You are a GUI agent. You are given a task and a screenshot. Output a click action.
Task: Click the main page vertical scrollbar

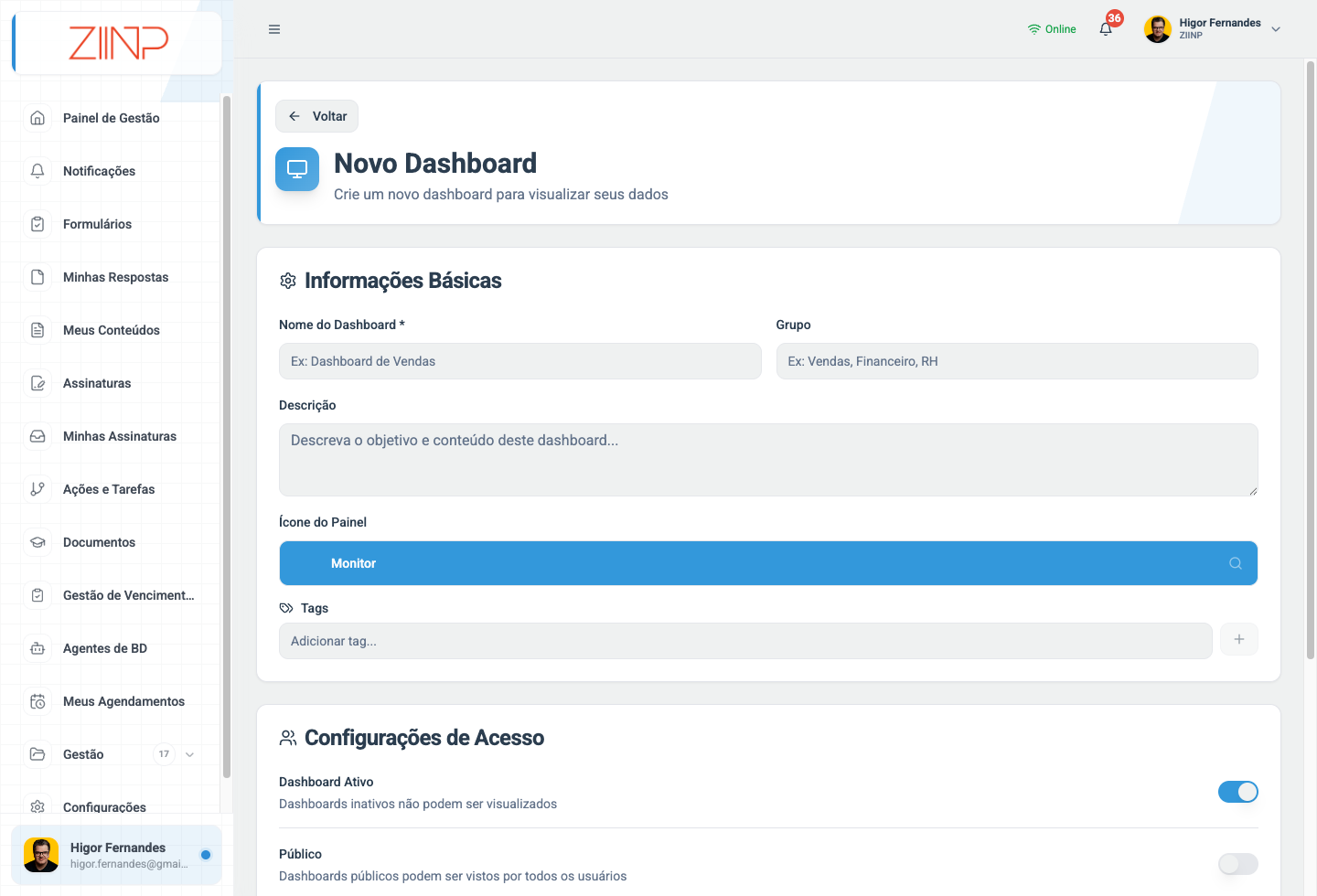[x=1311, y=360]
